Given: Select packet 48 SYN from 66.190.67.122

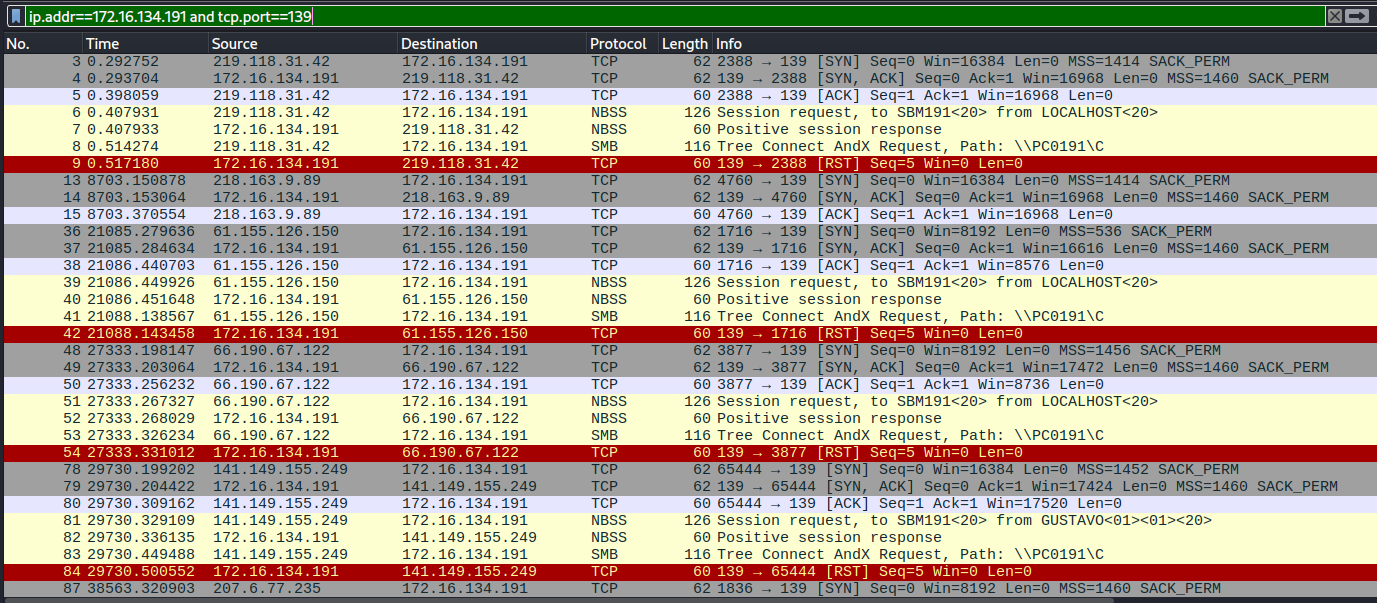Looking at the screenshot, I should click(x=688, y=350).
